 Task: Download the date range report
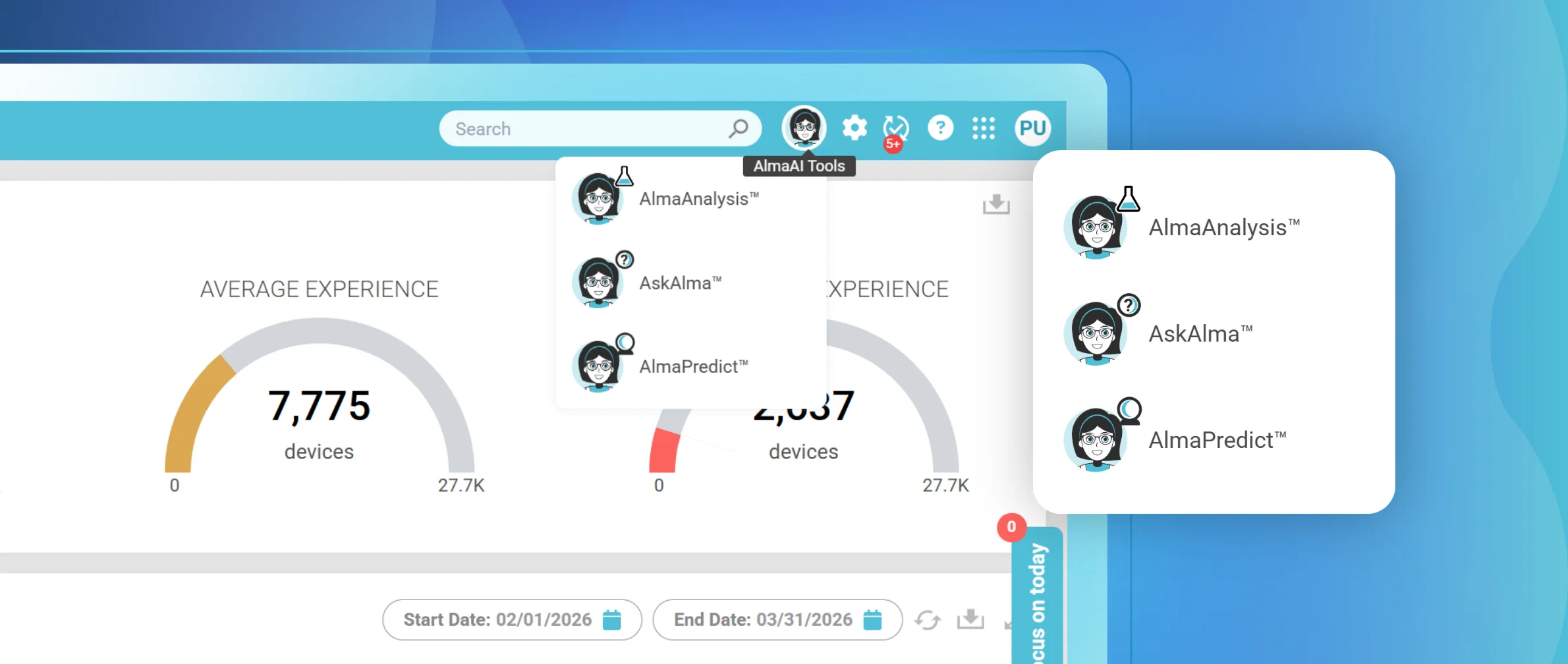coord(970,619)
